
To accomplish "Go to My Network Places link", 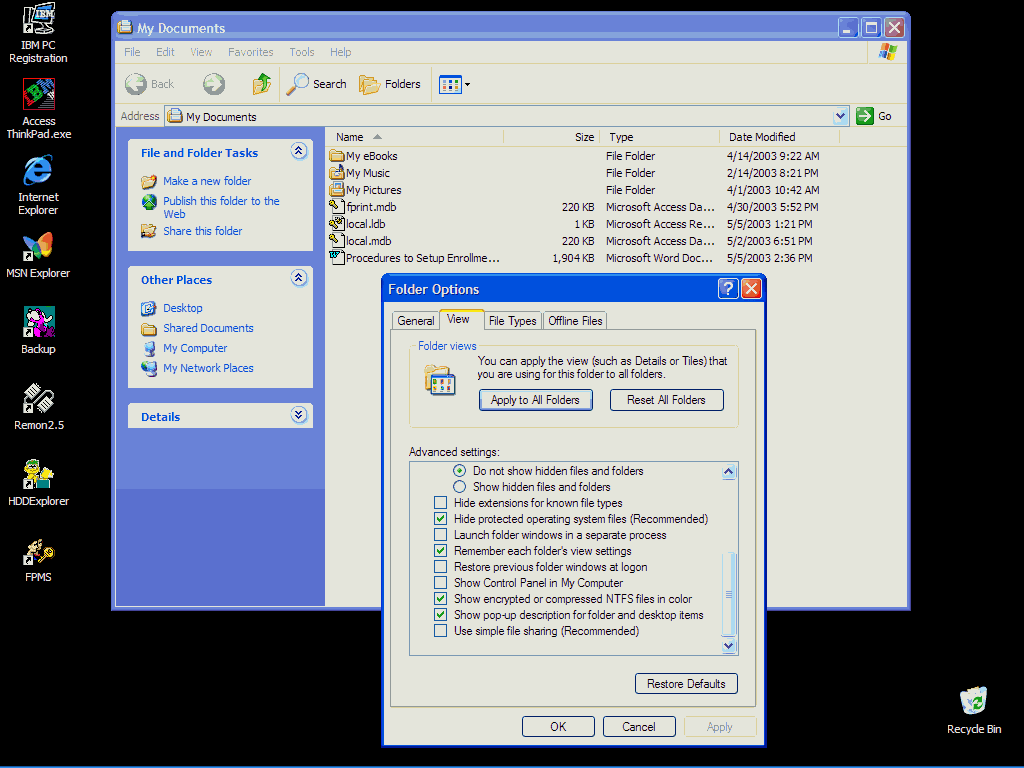I will (x=208, y=368).
